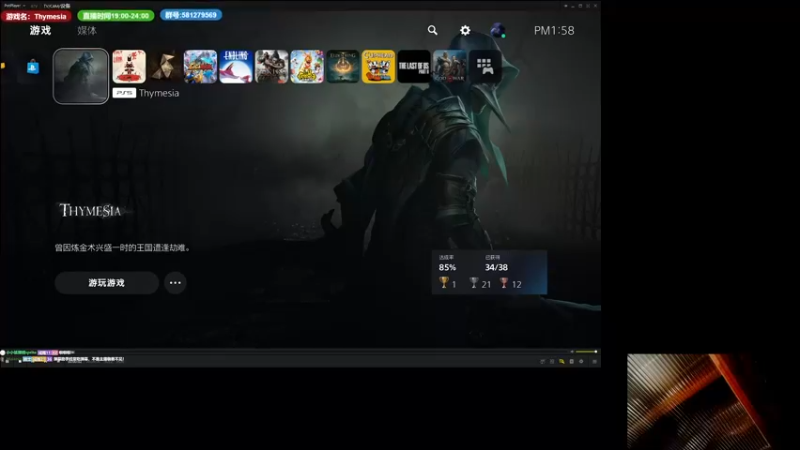Image resolution: width=800 pixels, height=450 pixels.
Task: Open the yellow bunny game tile before Elden Ring
Action: [307, 66]
